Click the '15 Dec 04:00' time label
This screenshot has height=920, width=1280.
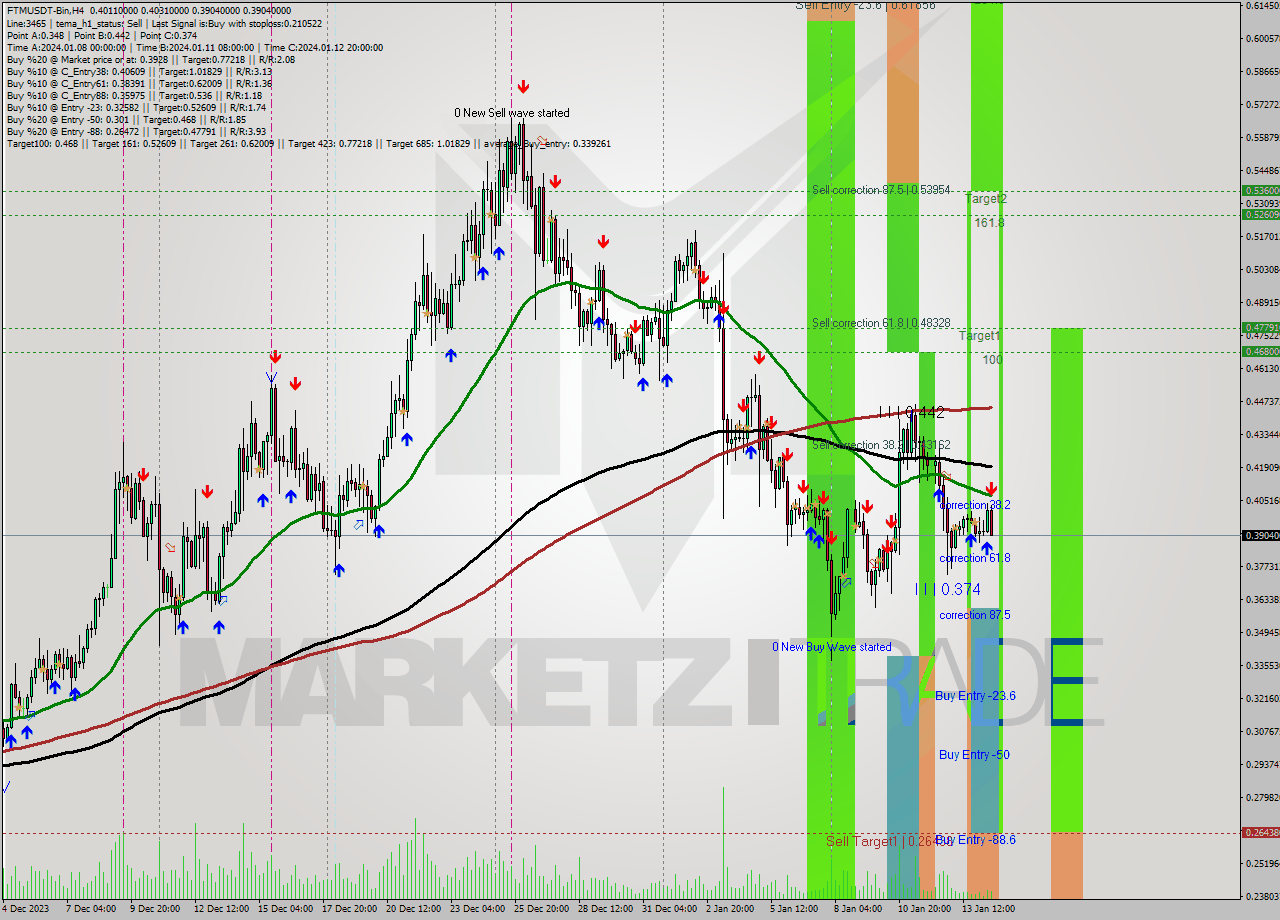click(x=286, y=909)
